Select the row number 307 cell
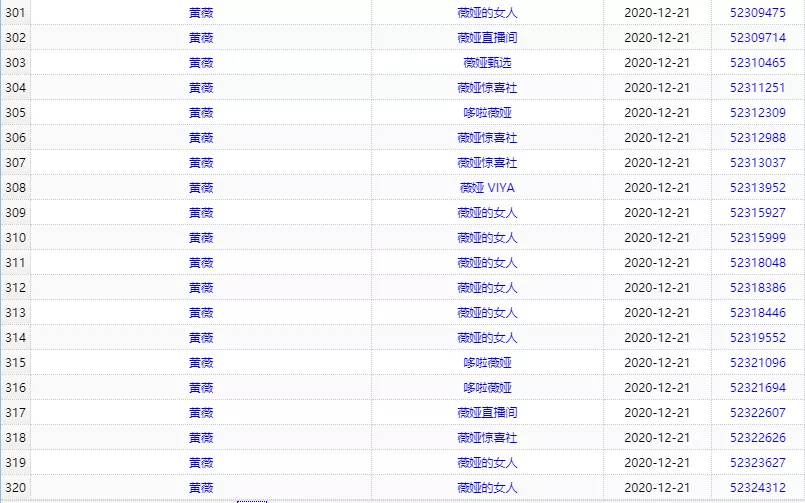Image resolution: width=805 pixels, height=503 pixels. point(15,163)
